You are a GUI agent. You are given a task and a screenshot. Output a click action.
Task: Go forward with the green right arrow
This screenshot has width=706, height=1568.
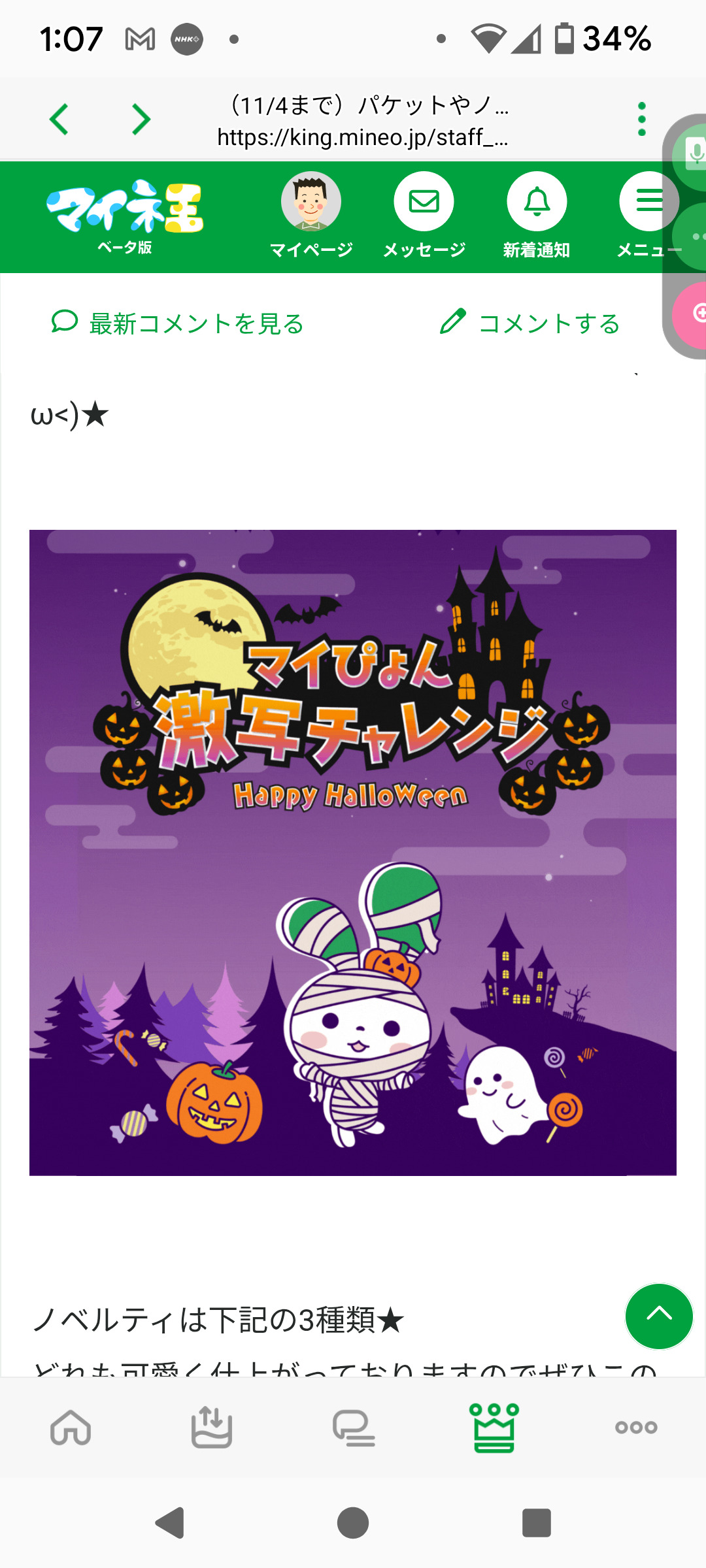click(141, 120)
